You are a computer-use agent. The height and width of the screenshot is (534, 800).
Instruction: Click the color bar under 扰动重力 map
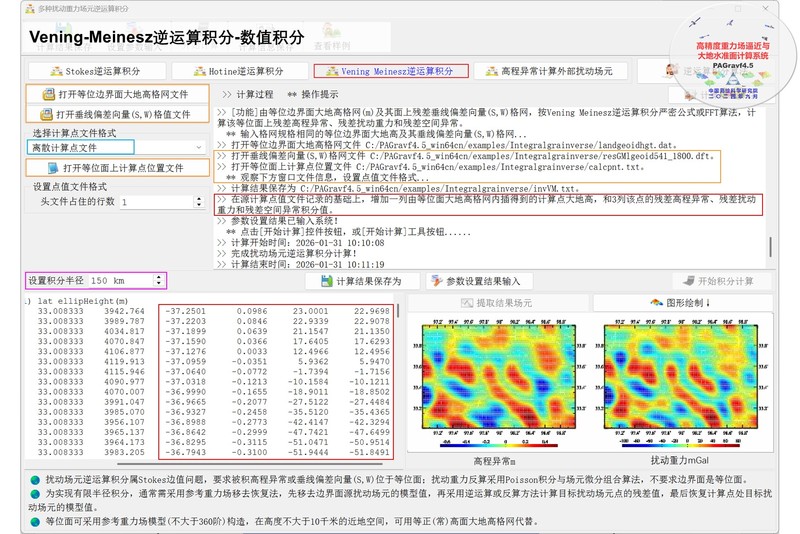coord(681,445)
